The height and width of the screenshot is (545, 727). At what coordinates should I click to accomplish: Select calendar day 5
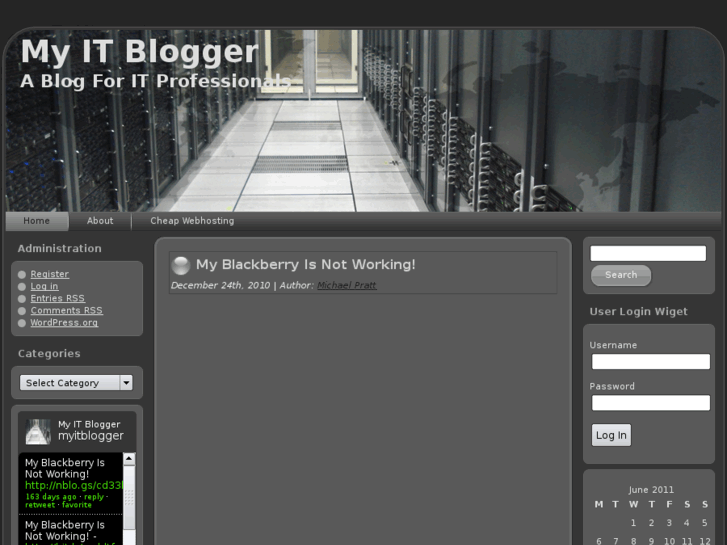coord(704,523)
